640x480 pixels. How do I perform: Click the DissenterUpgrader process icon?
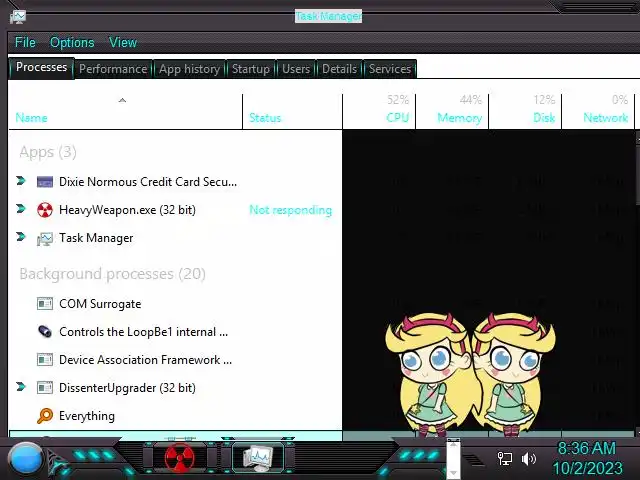[45, 387]
